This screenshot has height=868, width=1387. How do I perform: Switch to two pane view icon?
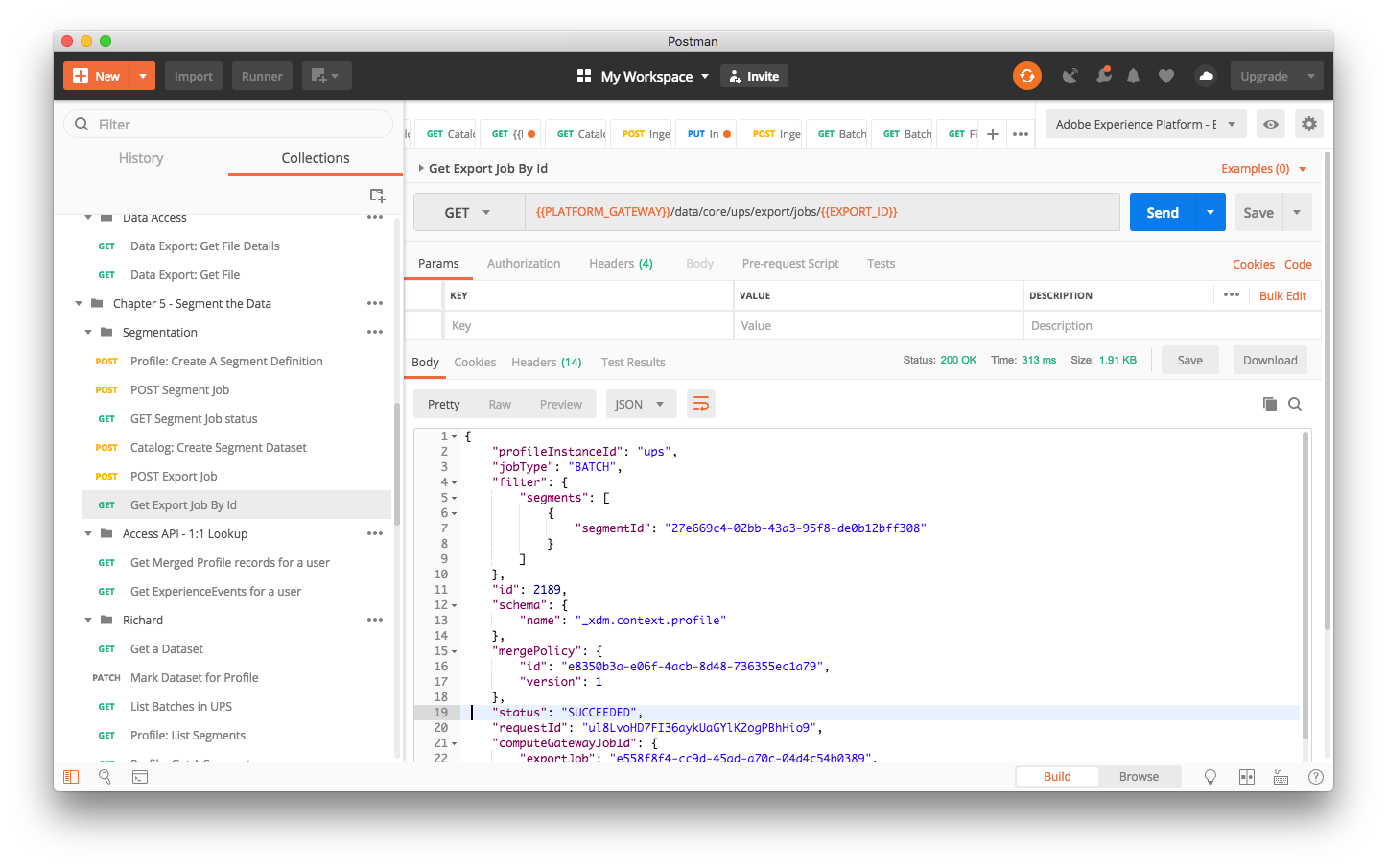pyautogui.click(x=1247, y=777)
